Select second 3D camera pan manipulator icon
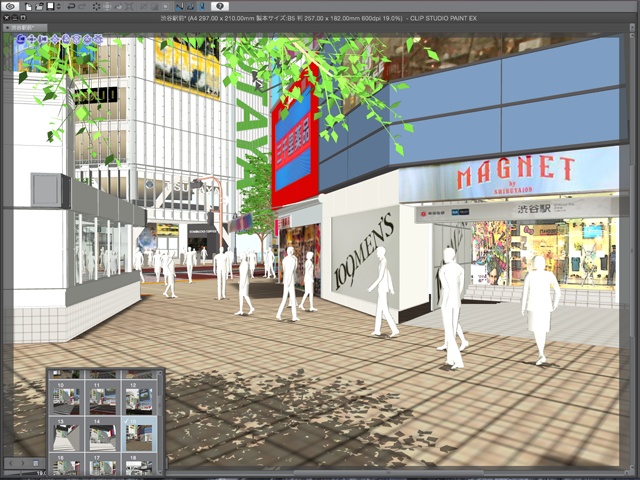The image size is (640, 480). [32, 39]
